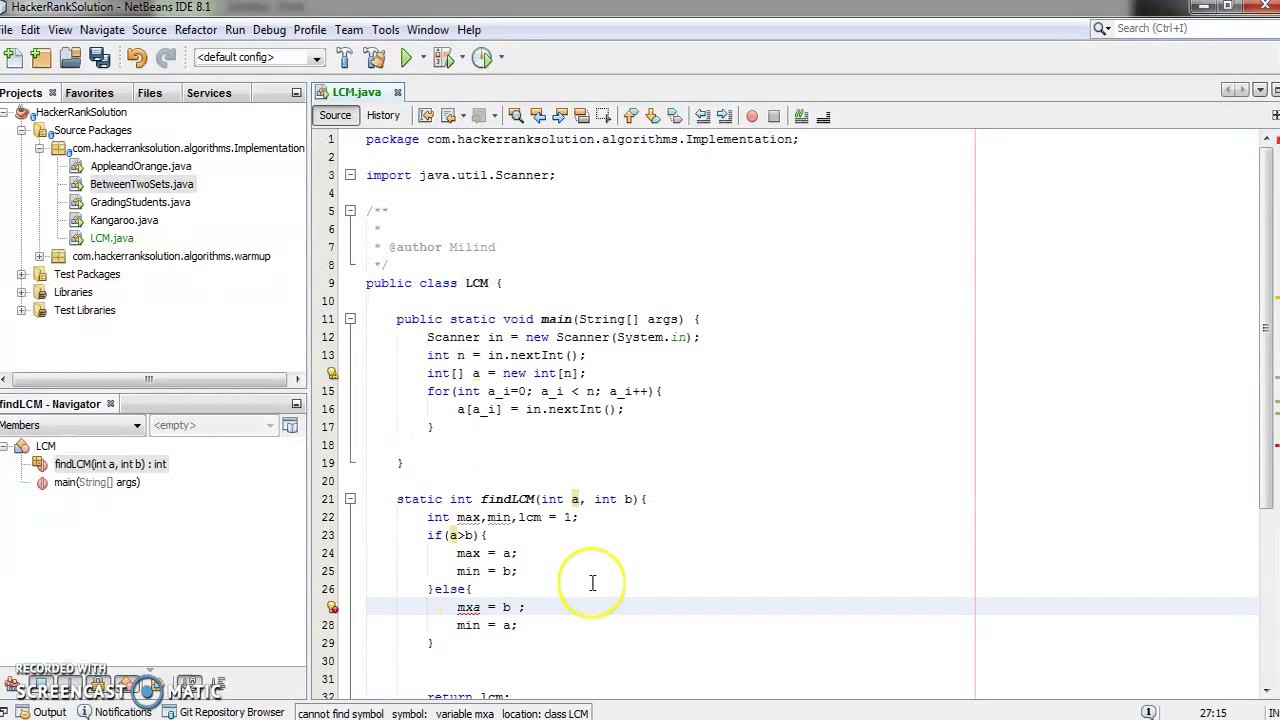Click the Undo arrow icon
This screenshot has width=1280, height=720.
tap(137, 57)
